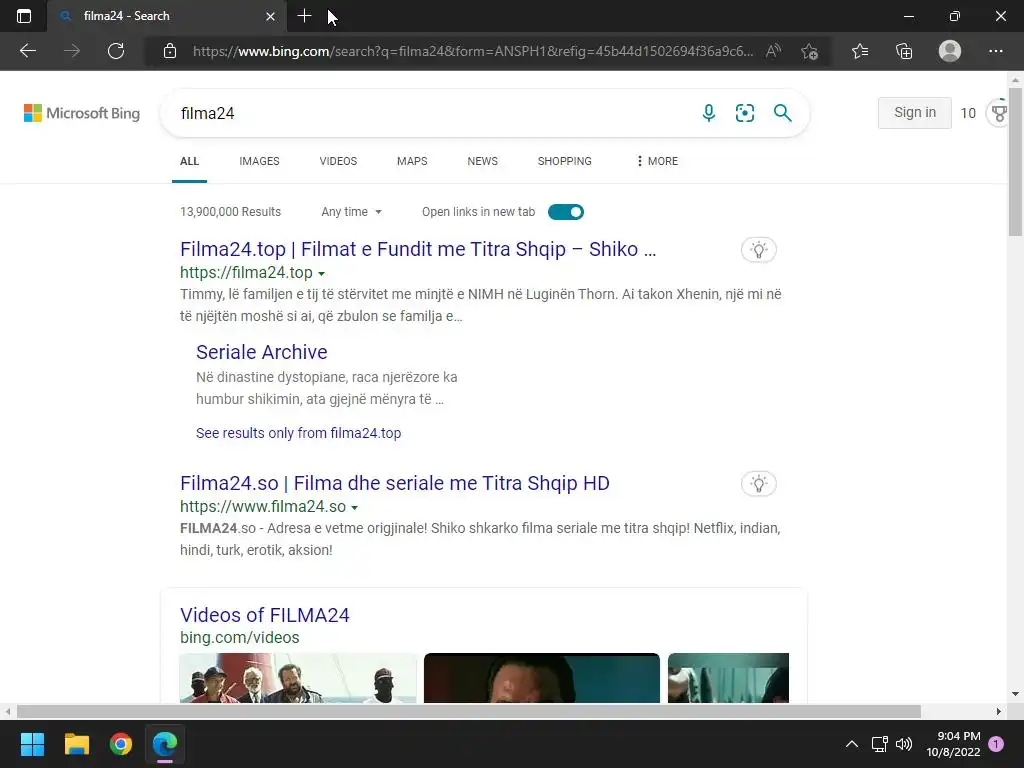Viewport: 1024px width, 768px height.
Task: Open the Windows Start menu
Action: (x=32, y=744)
